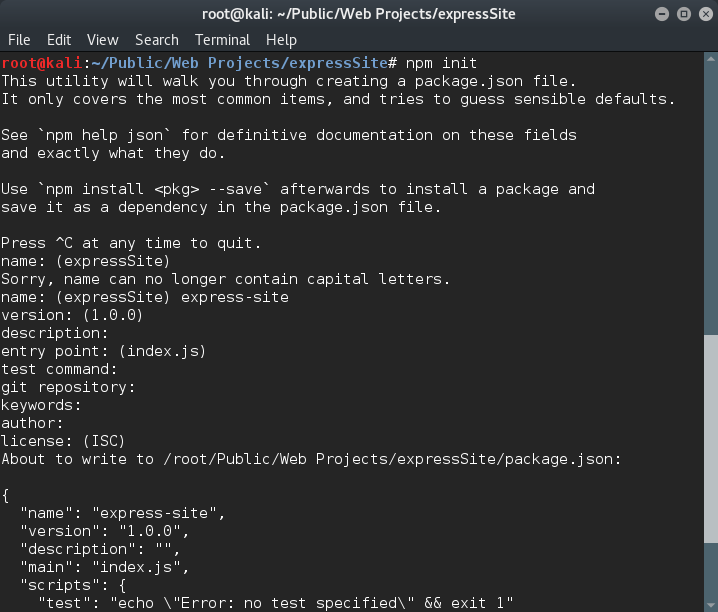
Task: Open the File menu
Action: click(x=19, y=40)
